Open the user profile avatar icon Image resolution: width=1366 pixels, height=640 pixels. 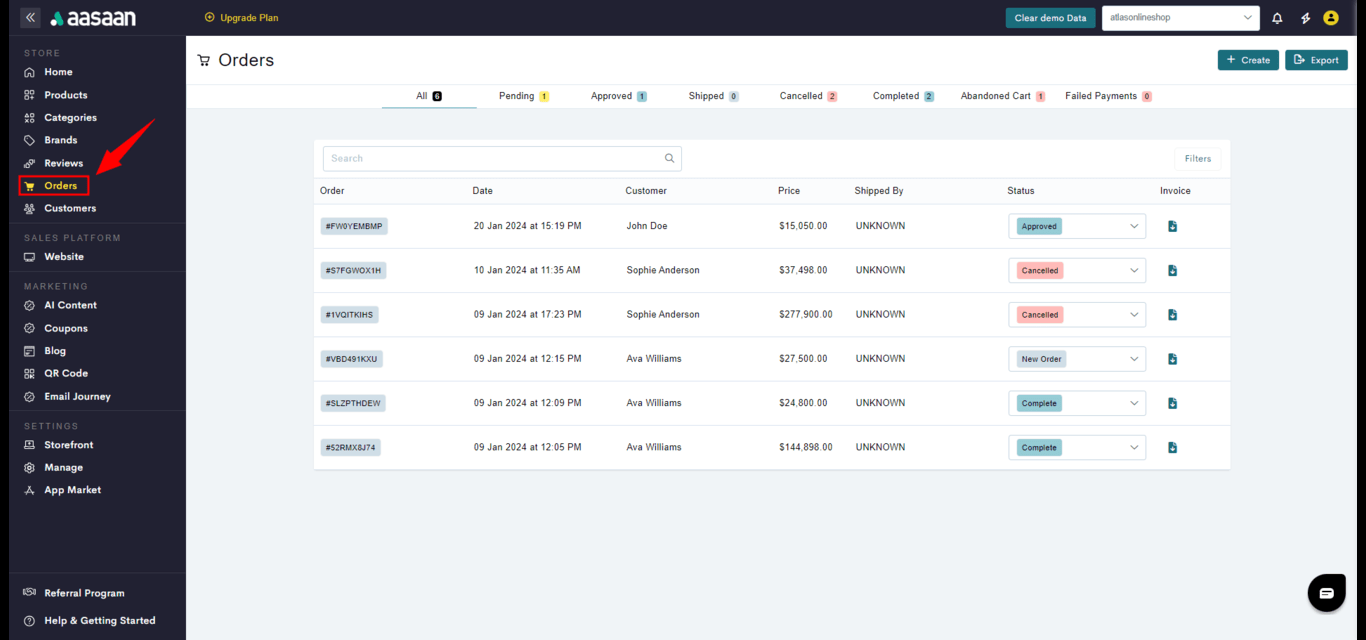(1331, 18)
